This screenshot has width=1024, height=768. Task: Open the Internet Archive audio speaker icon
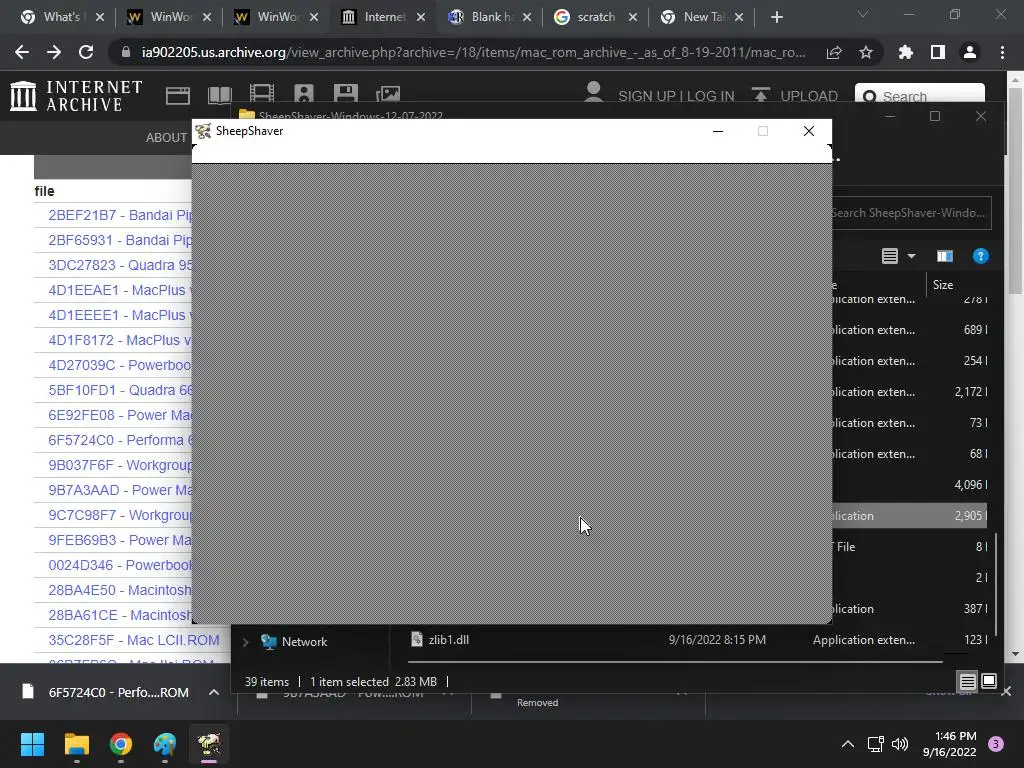coord(304,94)
